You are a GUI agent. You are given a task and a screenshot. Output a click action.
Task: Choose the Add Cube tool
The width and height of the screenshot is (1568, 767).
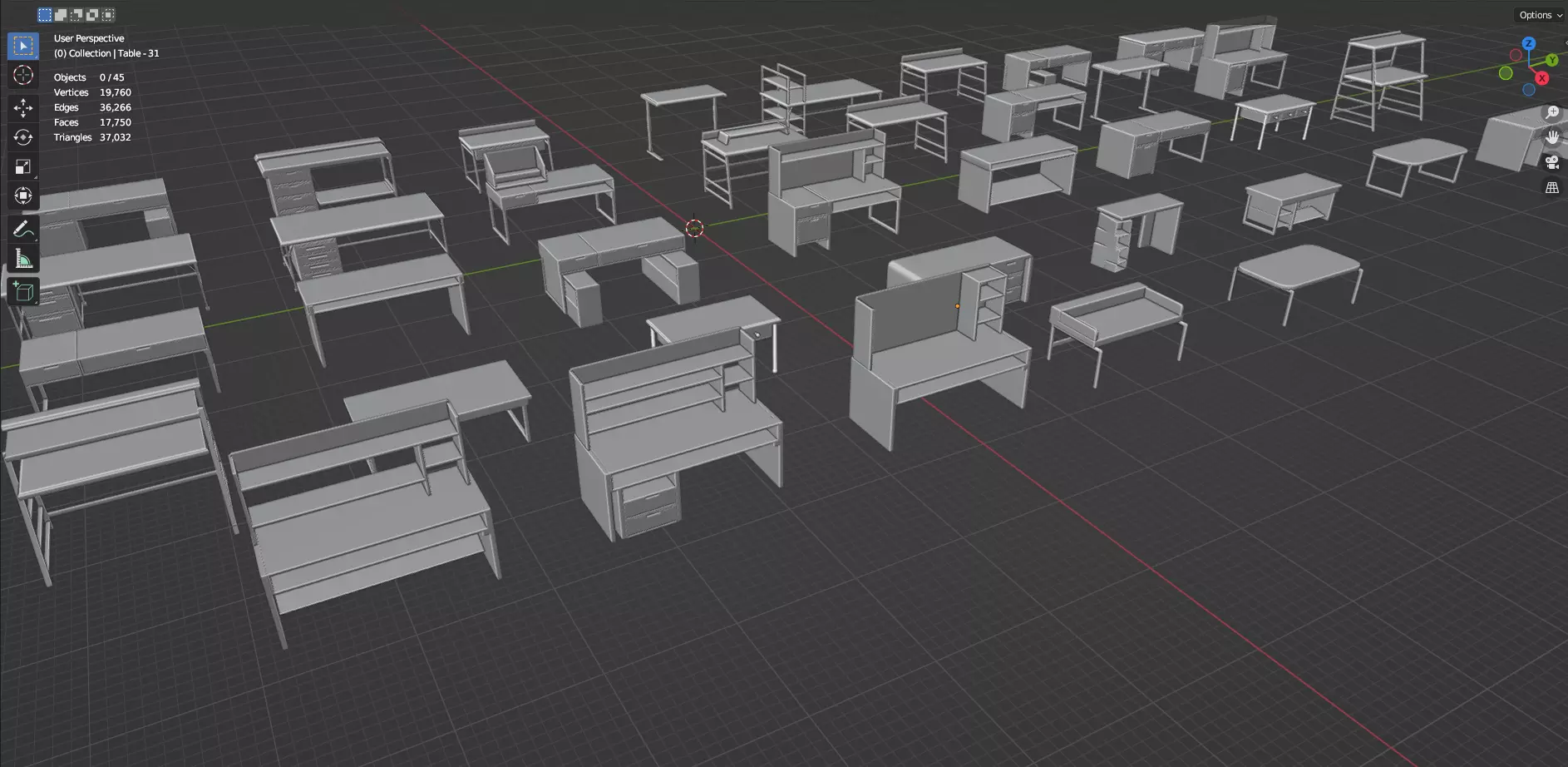pos(23,291)
